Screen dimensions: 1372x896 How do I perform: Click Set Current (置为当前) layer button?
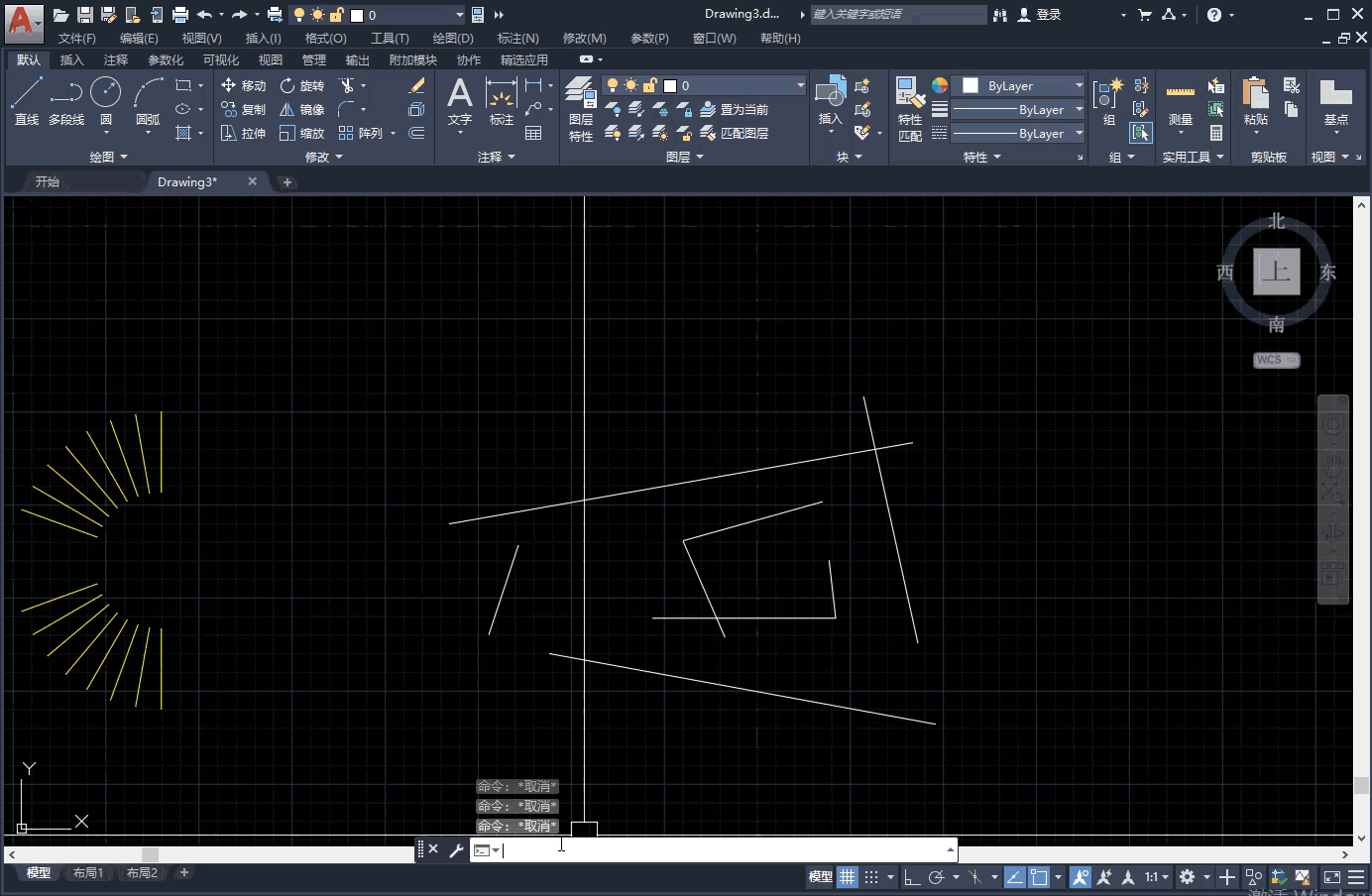coord(734,110)
